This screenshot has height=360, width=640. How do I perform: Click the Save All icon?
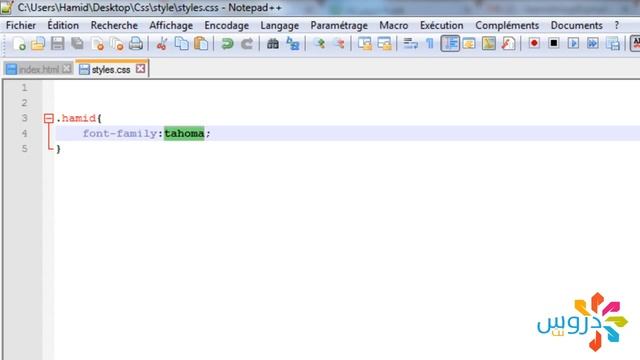pos(77,44)
